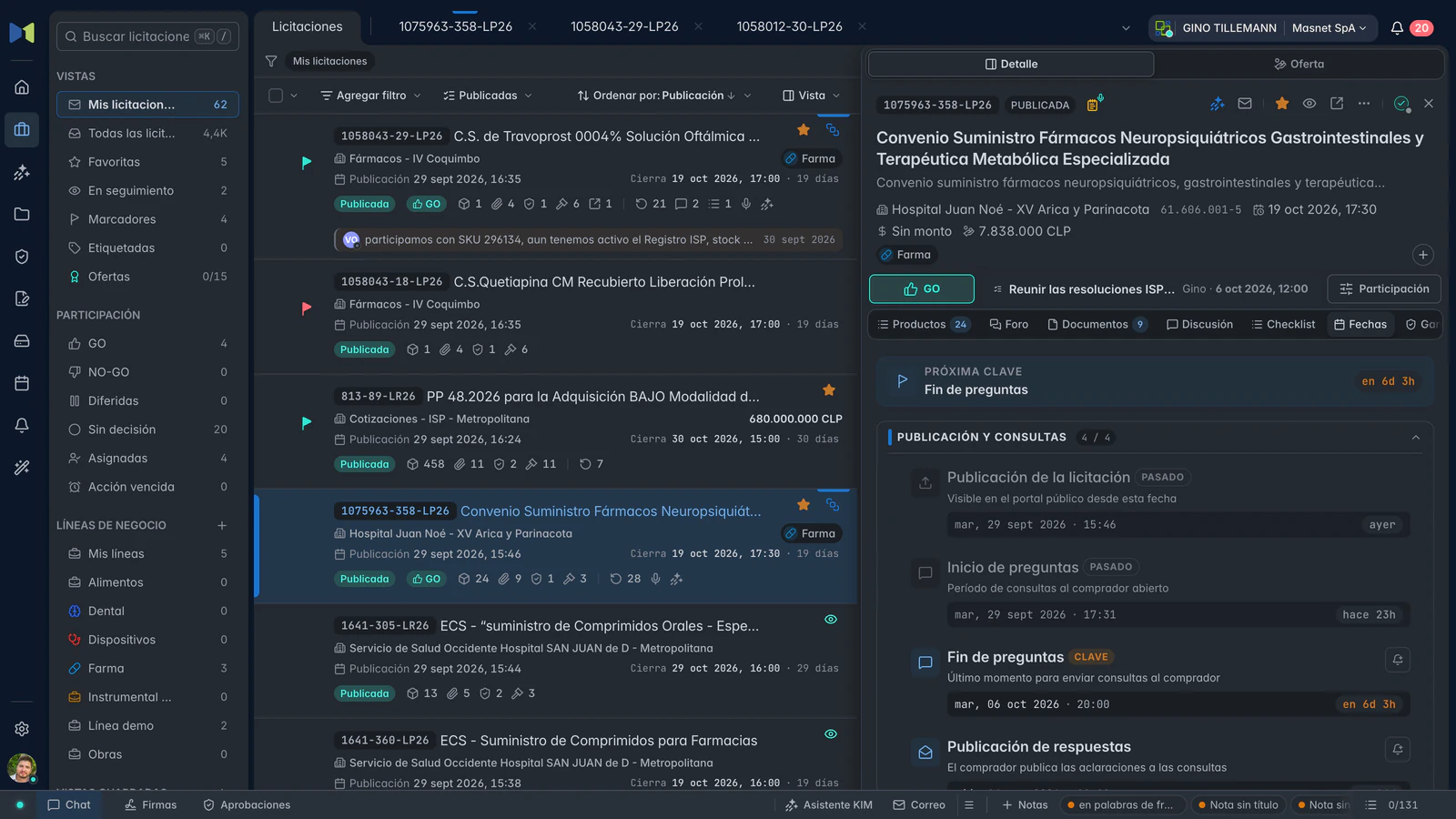The image size is (1456, 819).
Task: Open the calendar icon in left rail
Action: (x=22, y=383)
